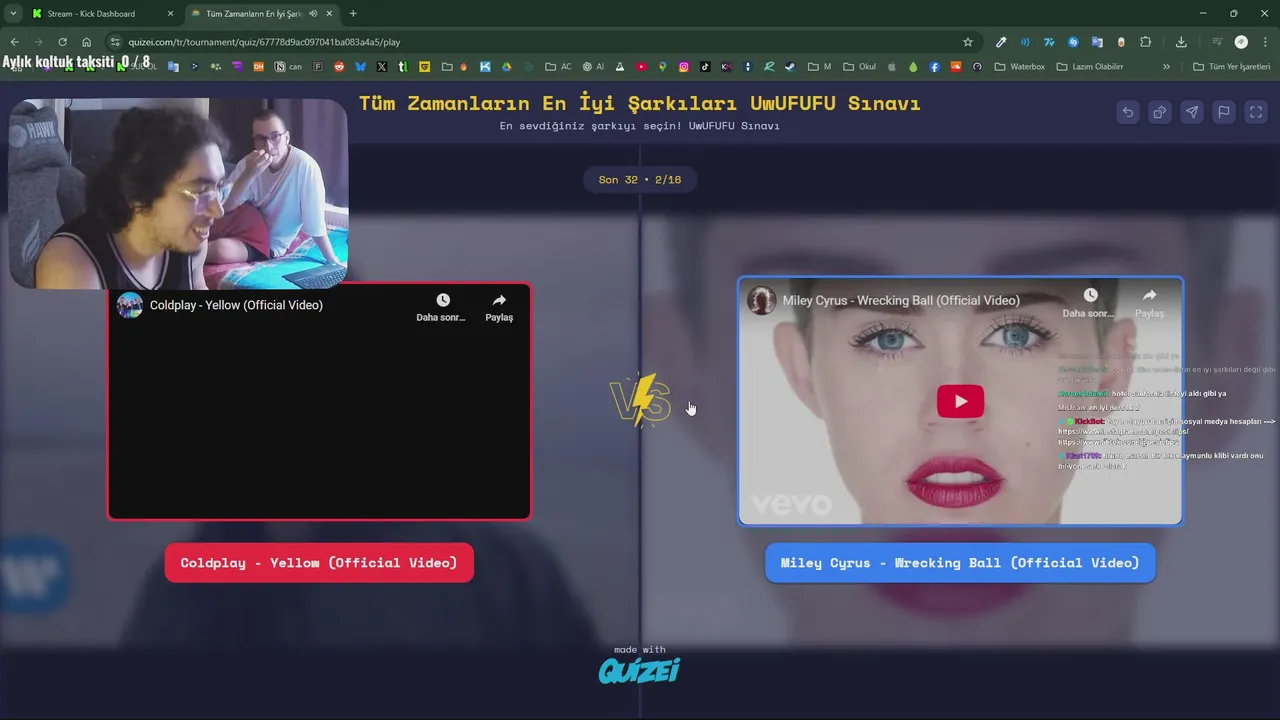
Task: Open Coldplay channel avatar in video
Action: tap(130, 305)
